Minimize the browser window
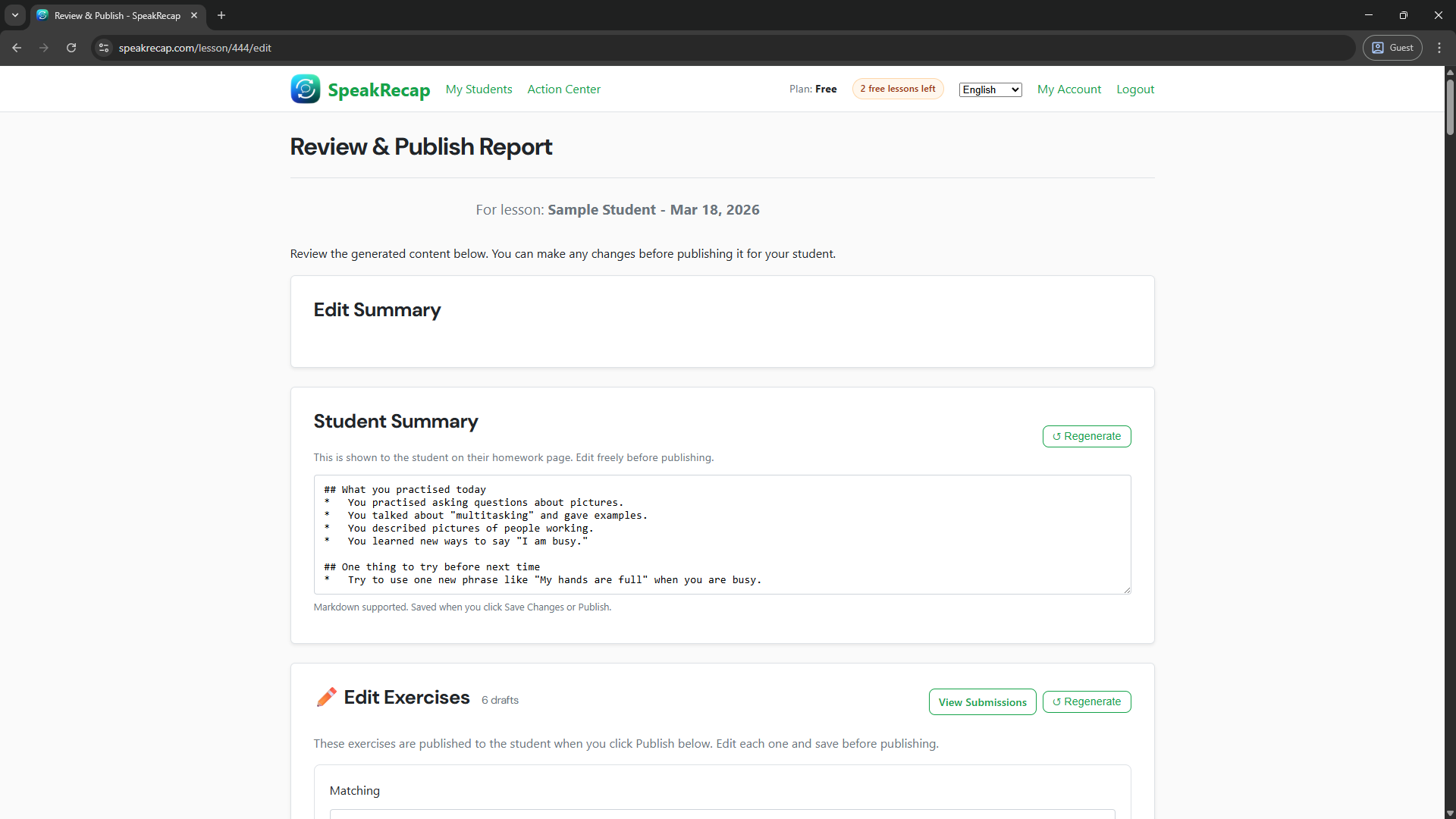The image size is (1456, 819). coord(1369,15)
